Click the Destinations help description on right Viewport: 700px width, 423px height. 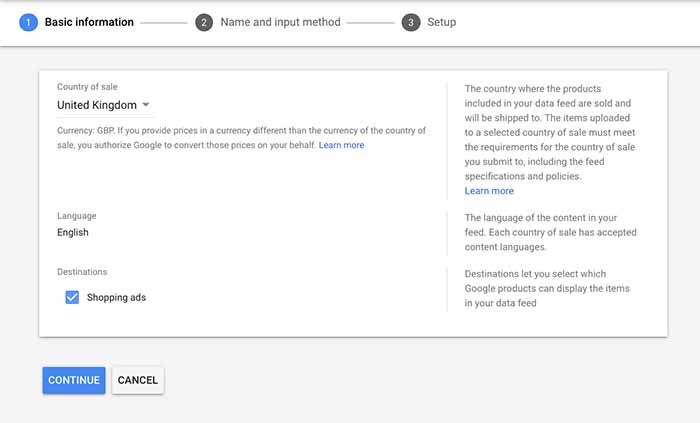point(550,288)
